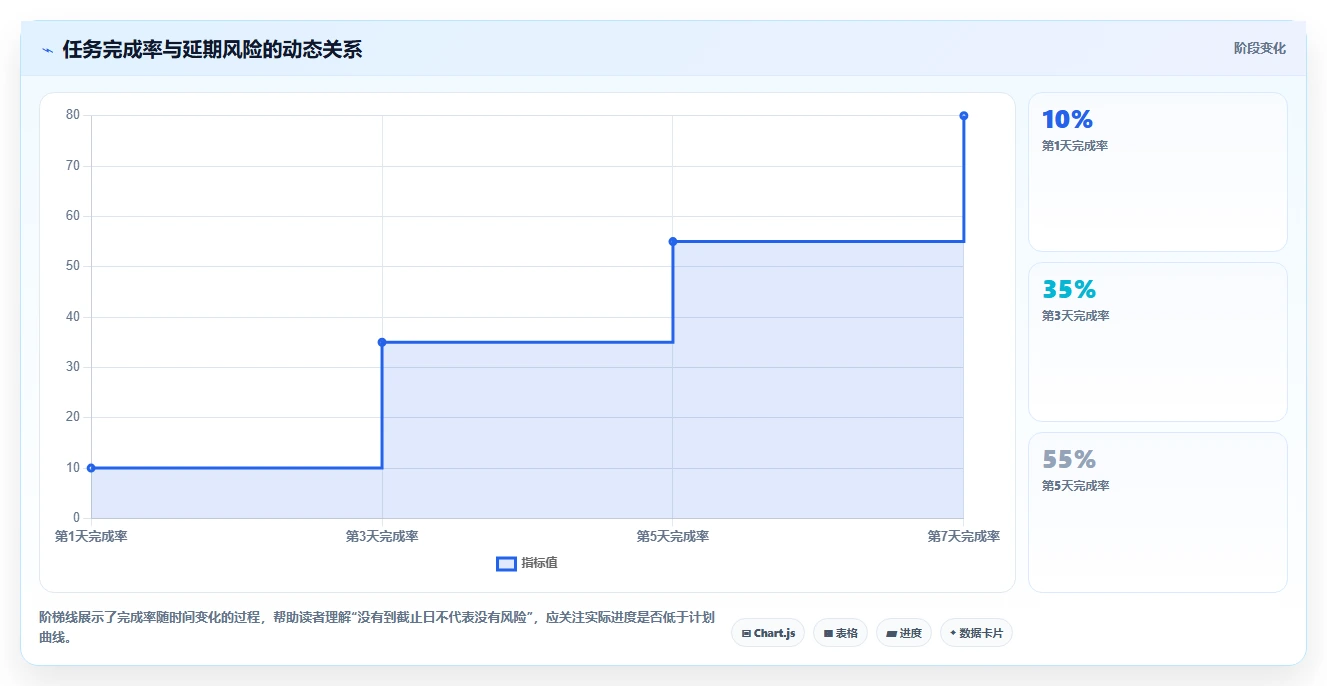Click the lightning icon beside the title
The width and height of the screenshot is (1327, 686).
coord(47,50)
